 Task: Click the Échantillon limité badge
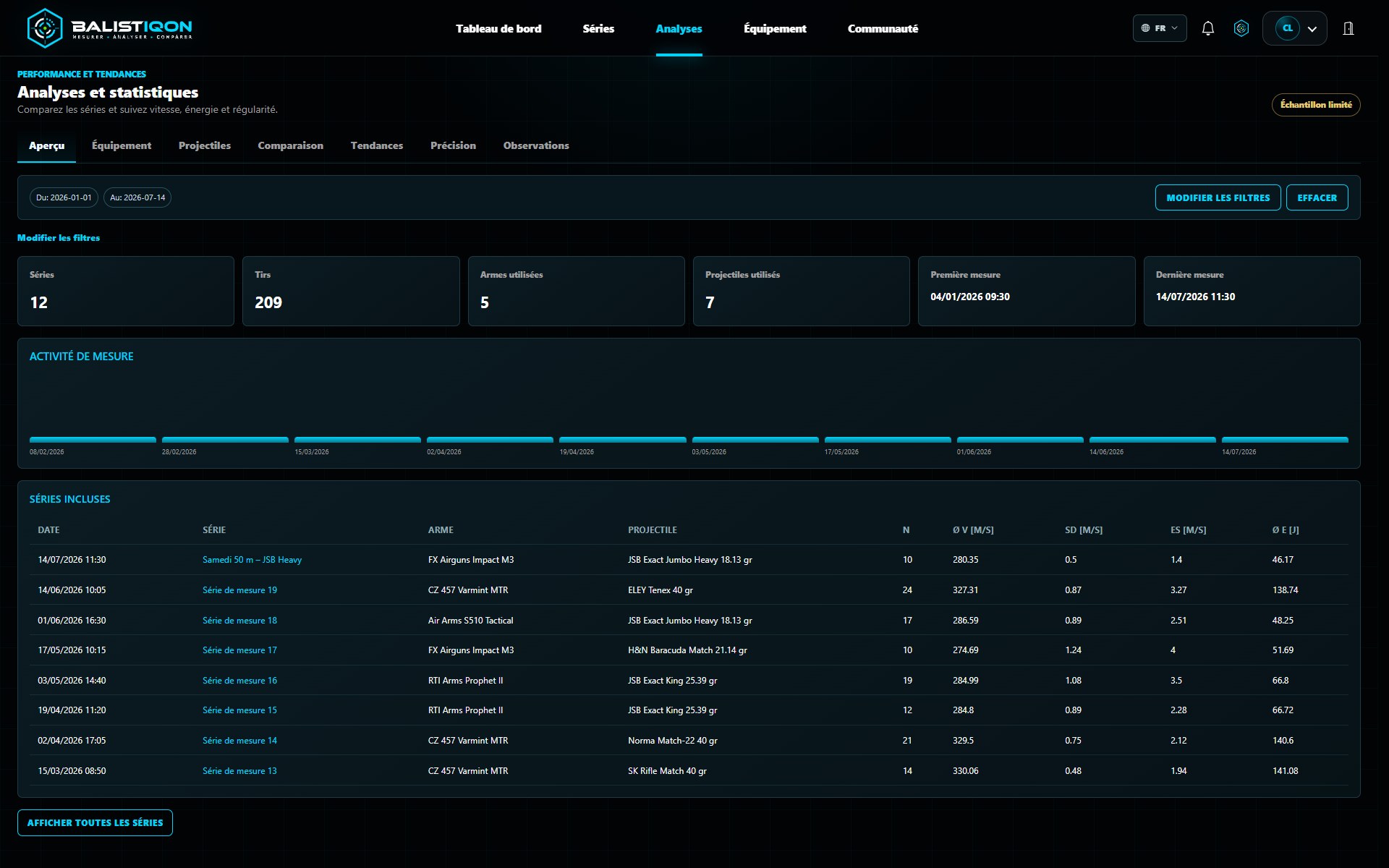(1316, 105)
